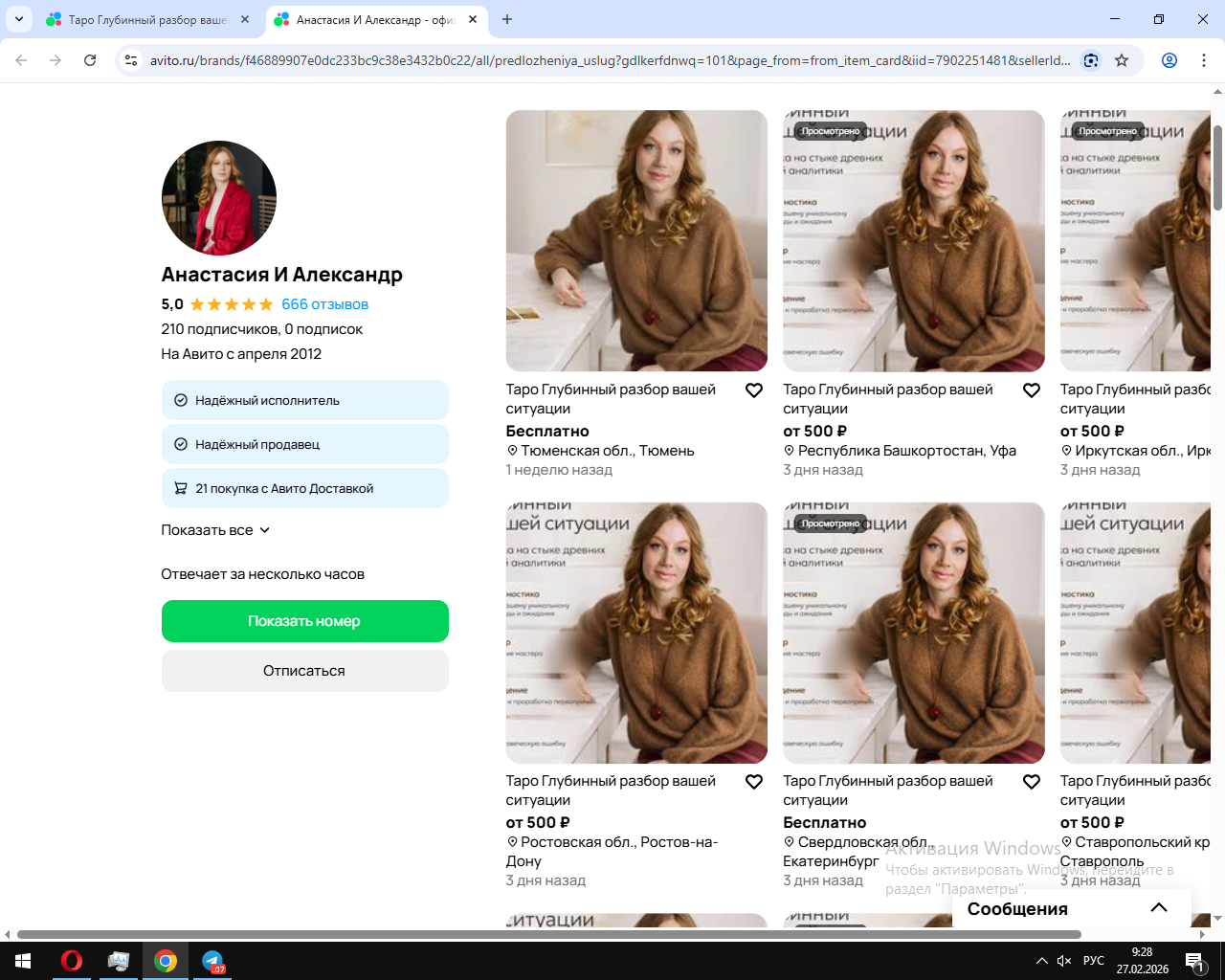This screenshot has width=1225, height=980.
Task: Open a new browser tab
Action: 507,19
